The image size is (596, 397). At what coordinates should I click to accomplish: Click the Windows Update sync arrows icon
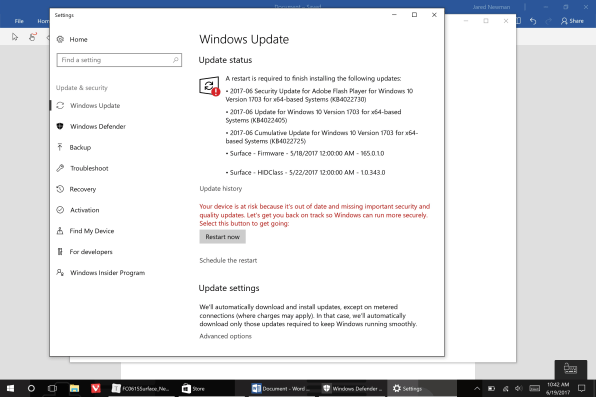coord(60,105)
